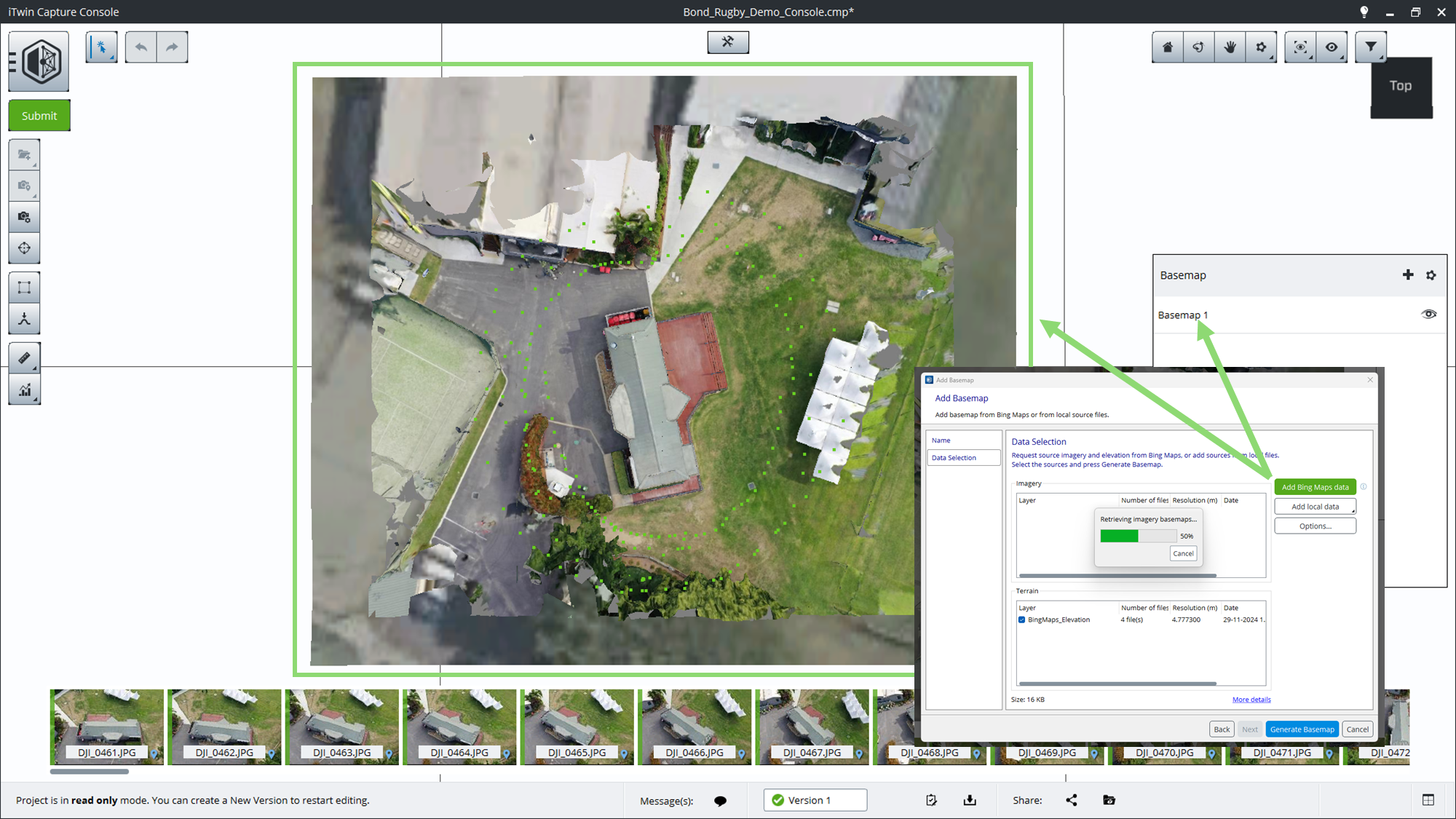Open the Version 1 dropdown
Screen dimensions: 1456x819
(x=815, y=800)
